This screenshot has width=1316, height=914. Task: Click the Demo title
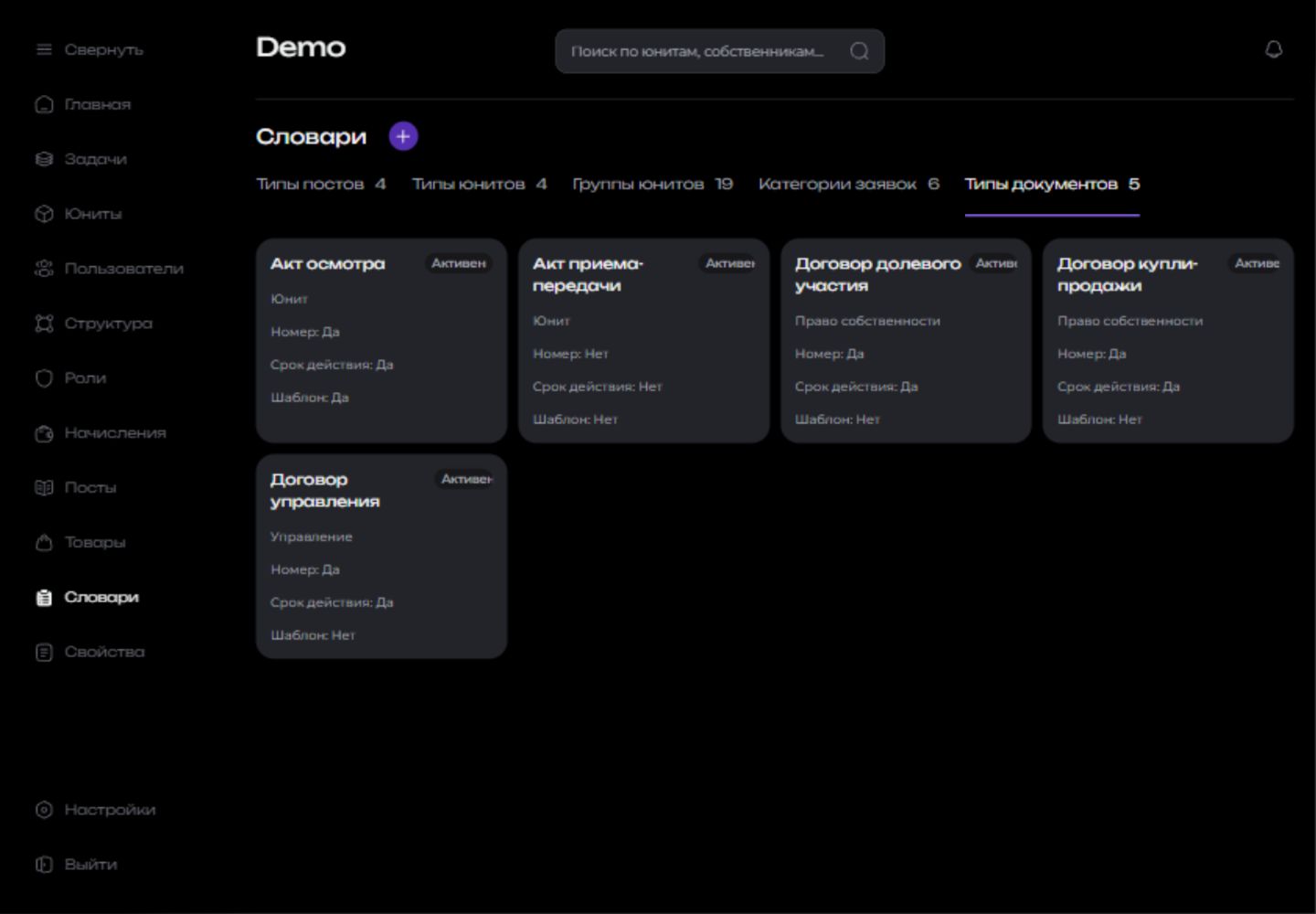[301, 48]
